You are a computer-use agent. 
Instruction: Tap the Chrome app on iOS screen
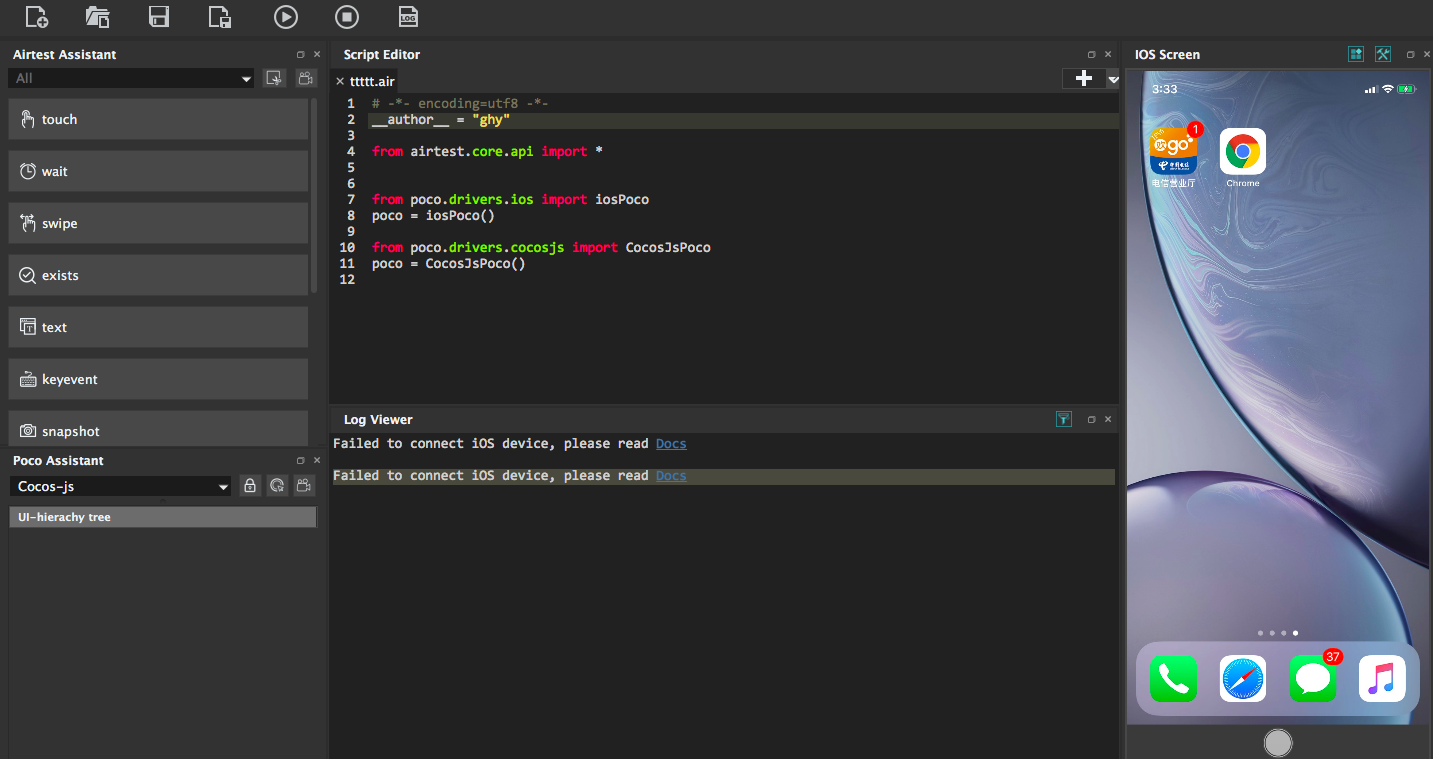click(1243, 152)
